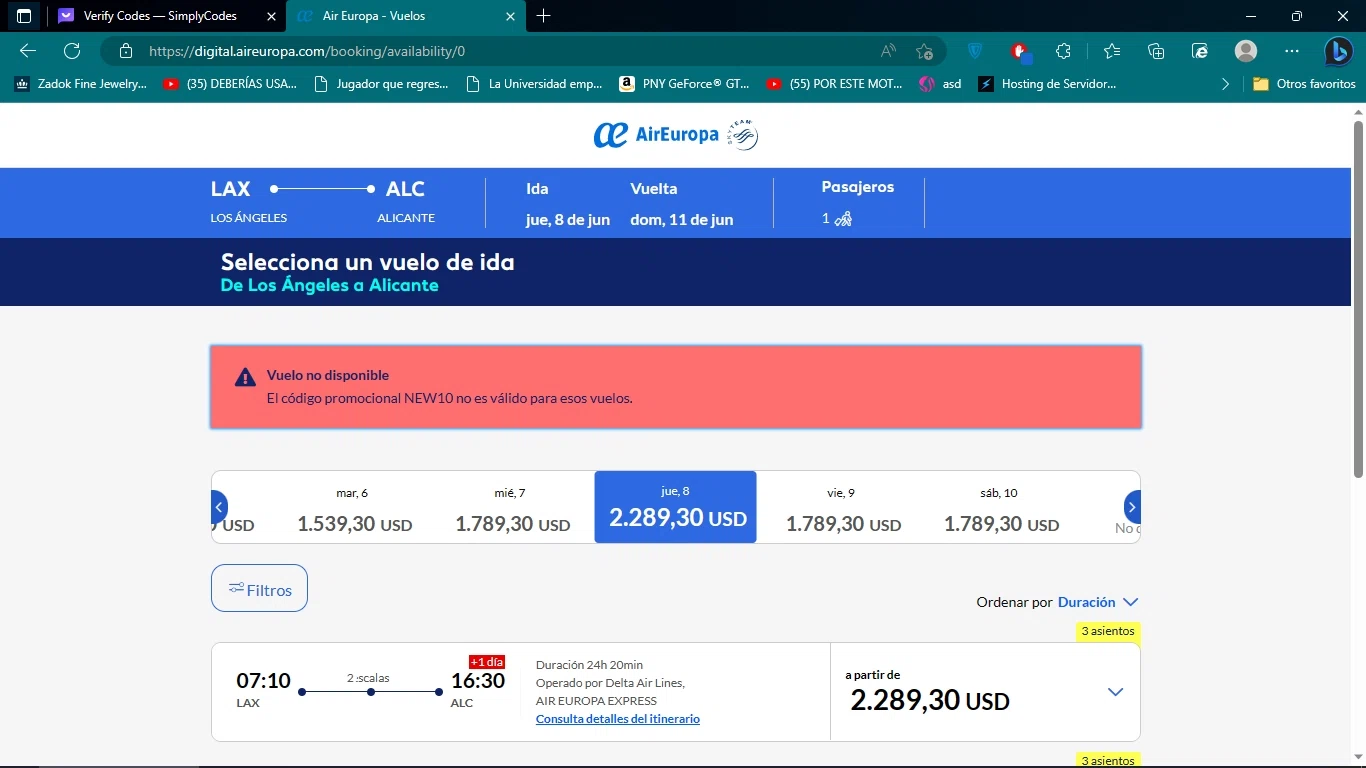The width and height of the screenshot is (1366, 768).
Task: Select the Air Europa - Vuelos tab
Action: [x=405, y=16]
